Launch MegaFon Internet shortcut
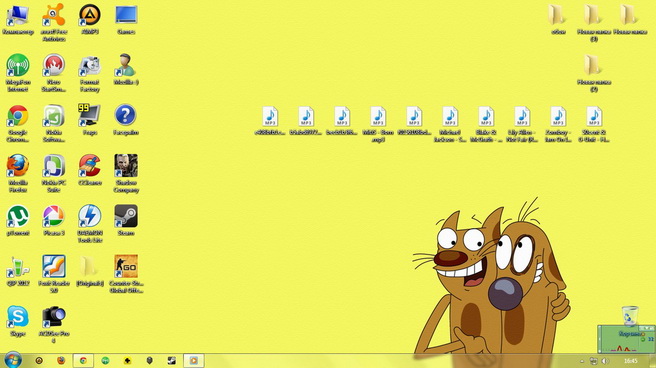 click(18, 73)
